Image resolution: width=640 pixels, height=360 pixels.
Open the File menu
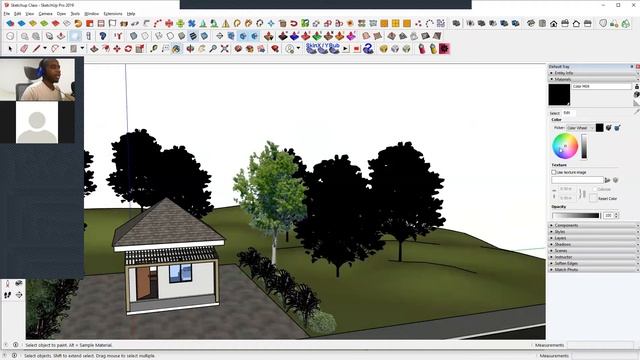click(x=7, y=14)
